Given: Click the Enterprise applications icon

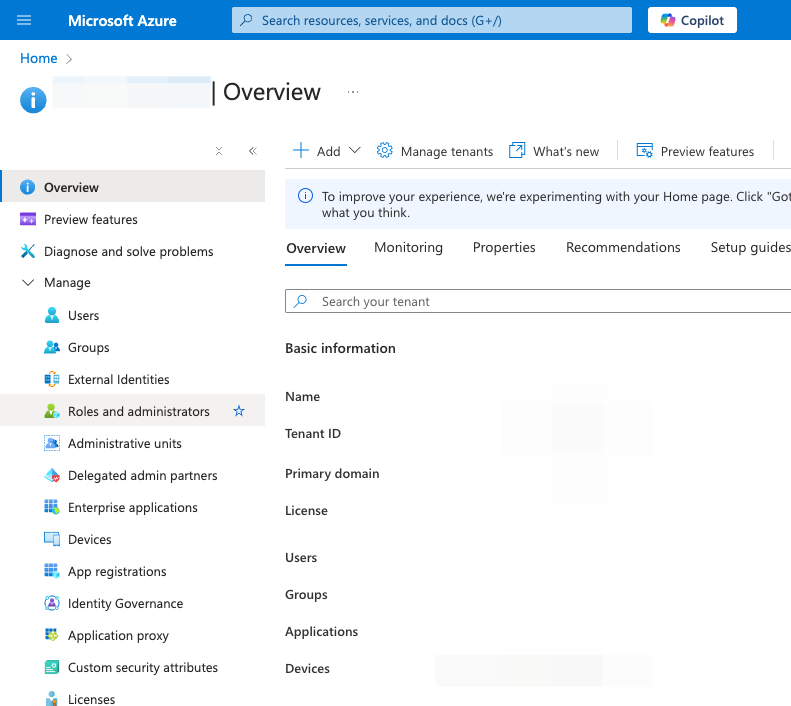Looking at the screenshot, I should [52, 508].
